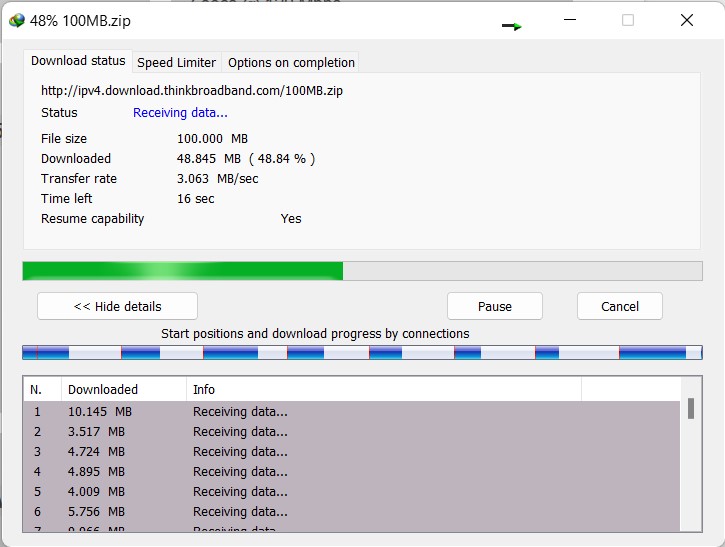725x547 pixels.
Task: Click the '48% 100MB.zip' window title
Action: click(x=80, y=21)
